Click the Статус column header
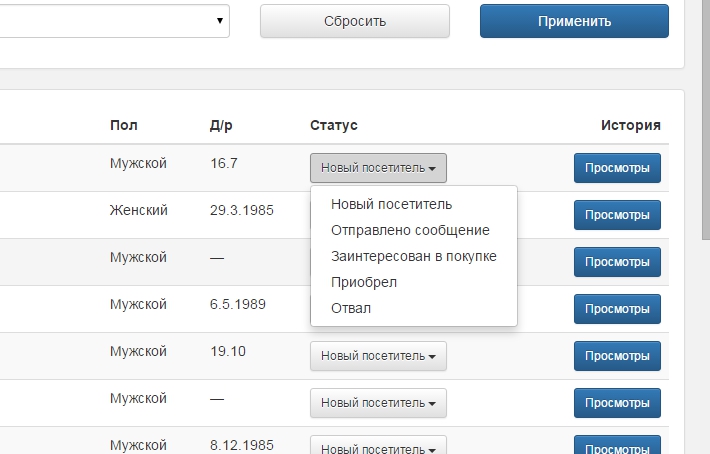The height and width of the screenshot is (454, 710). pos(334,125)
